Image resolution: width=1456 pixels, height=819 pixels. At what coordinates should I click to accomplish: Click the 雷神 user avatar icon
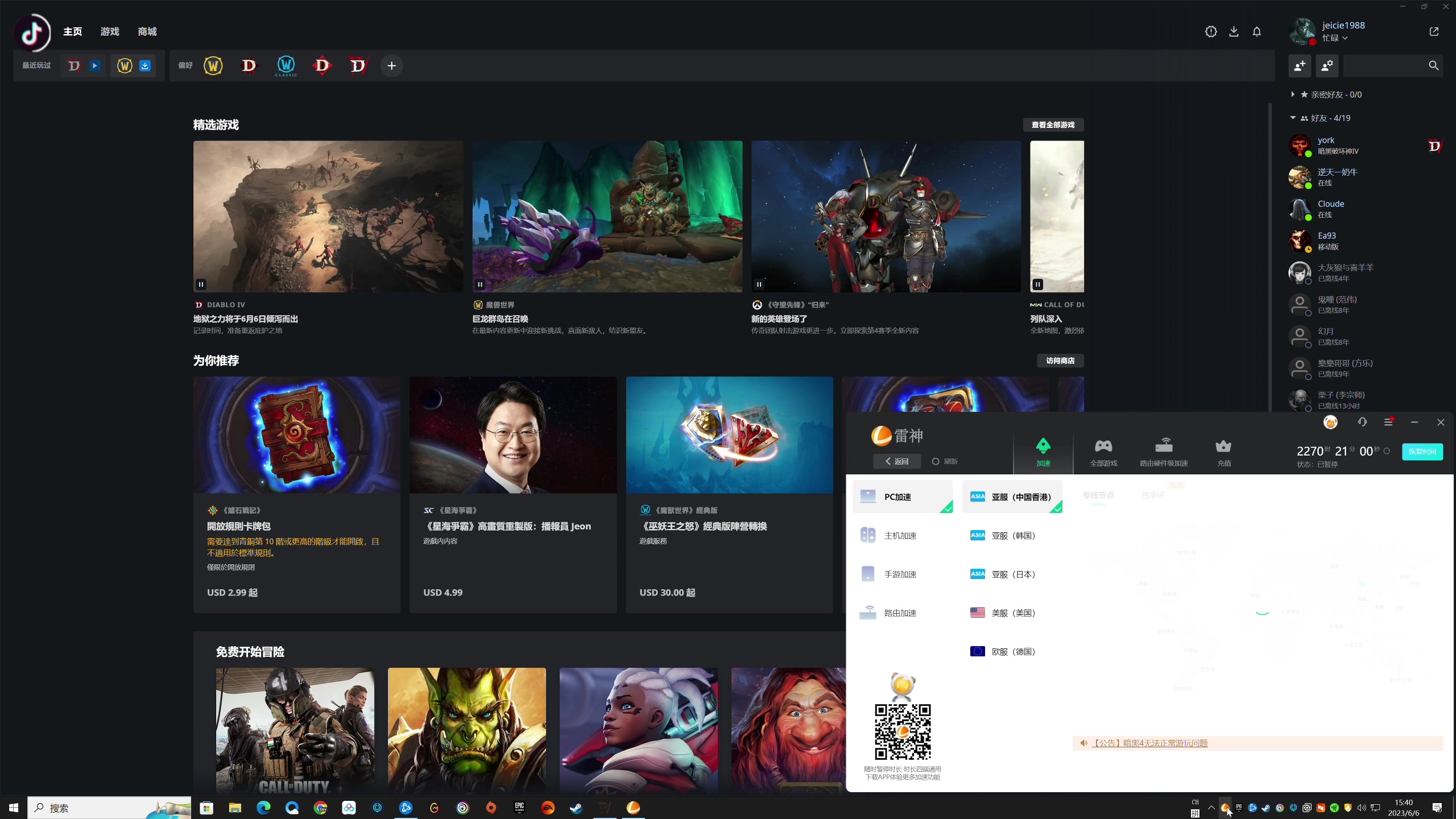tap(1330, 422)
